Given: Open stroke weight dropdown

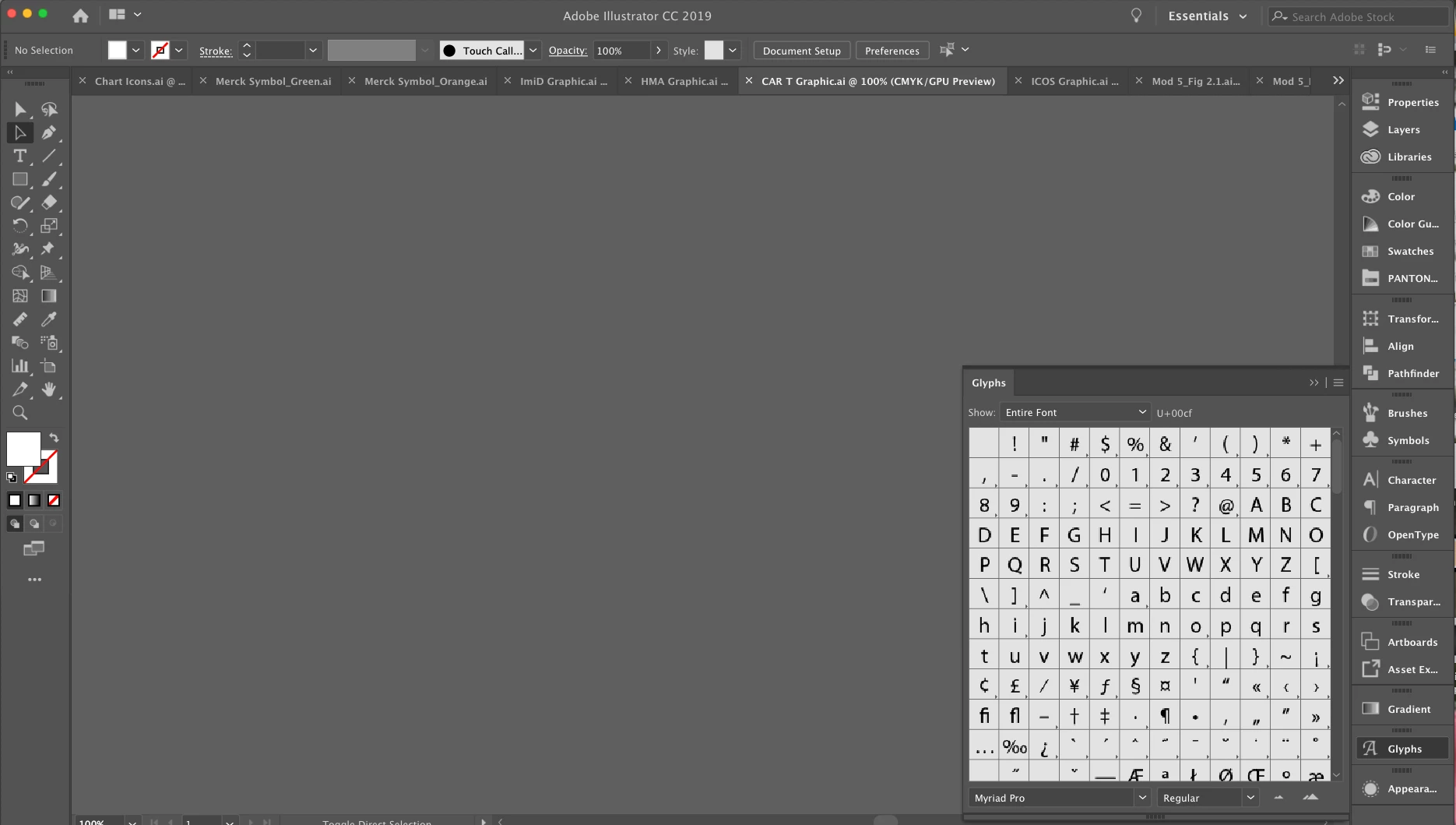Looking at the screenshot, I should pos(313,50).
